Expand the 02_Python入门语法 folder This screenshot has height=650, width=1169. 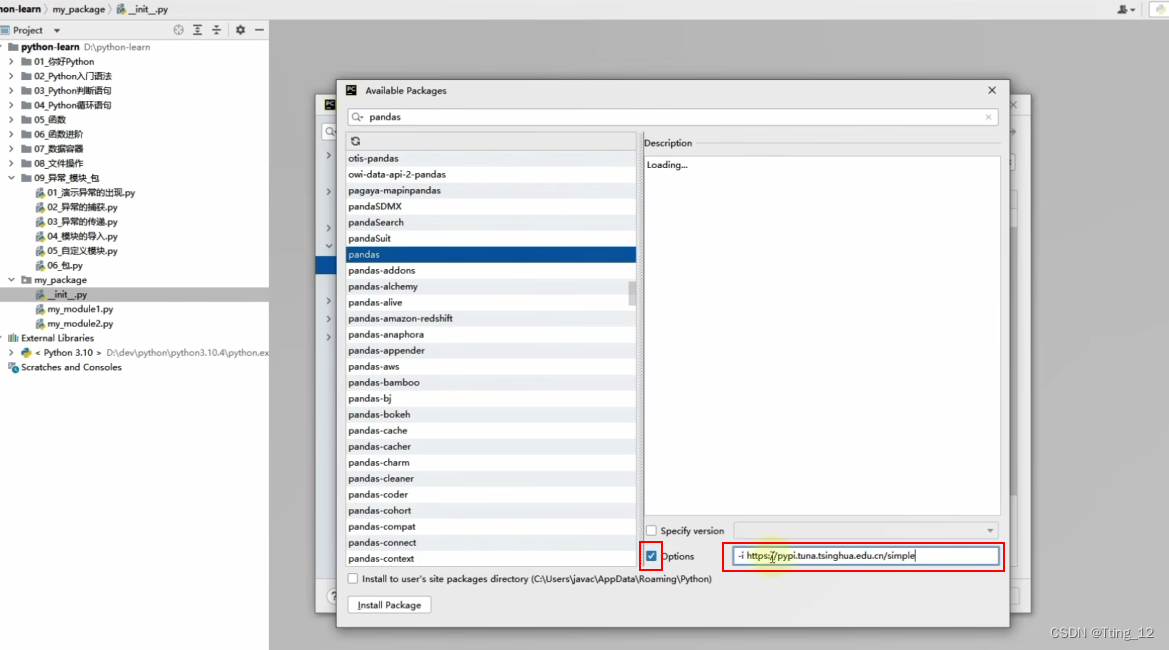click(11, 76)
